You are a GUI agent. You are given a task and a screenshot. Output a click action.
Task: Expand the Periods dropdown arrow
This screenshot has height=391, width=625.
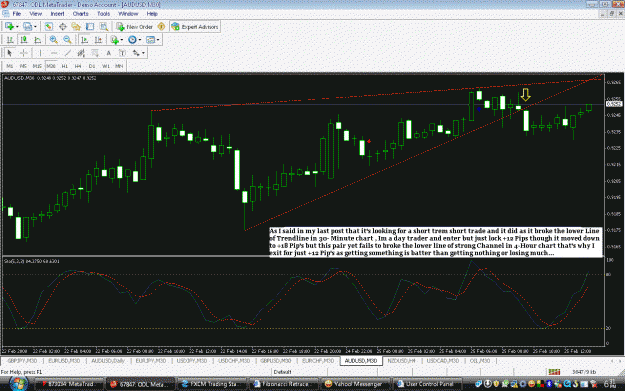[x=140, y=40]
